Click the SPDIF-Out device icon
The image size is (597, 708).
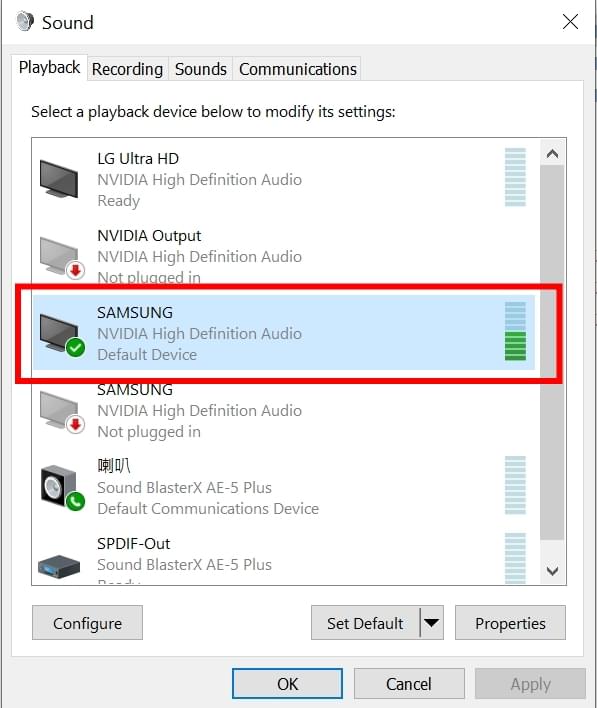59,566
